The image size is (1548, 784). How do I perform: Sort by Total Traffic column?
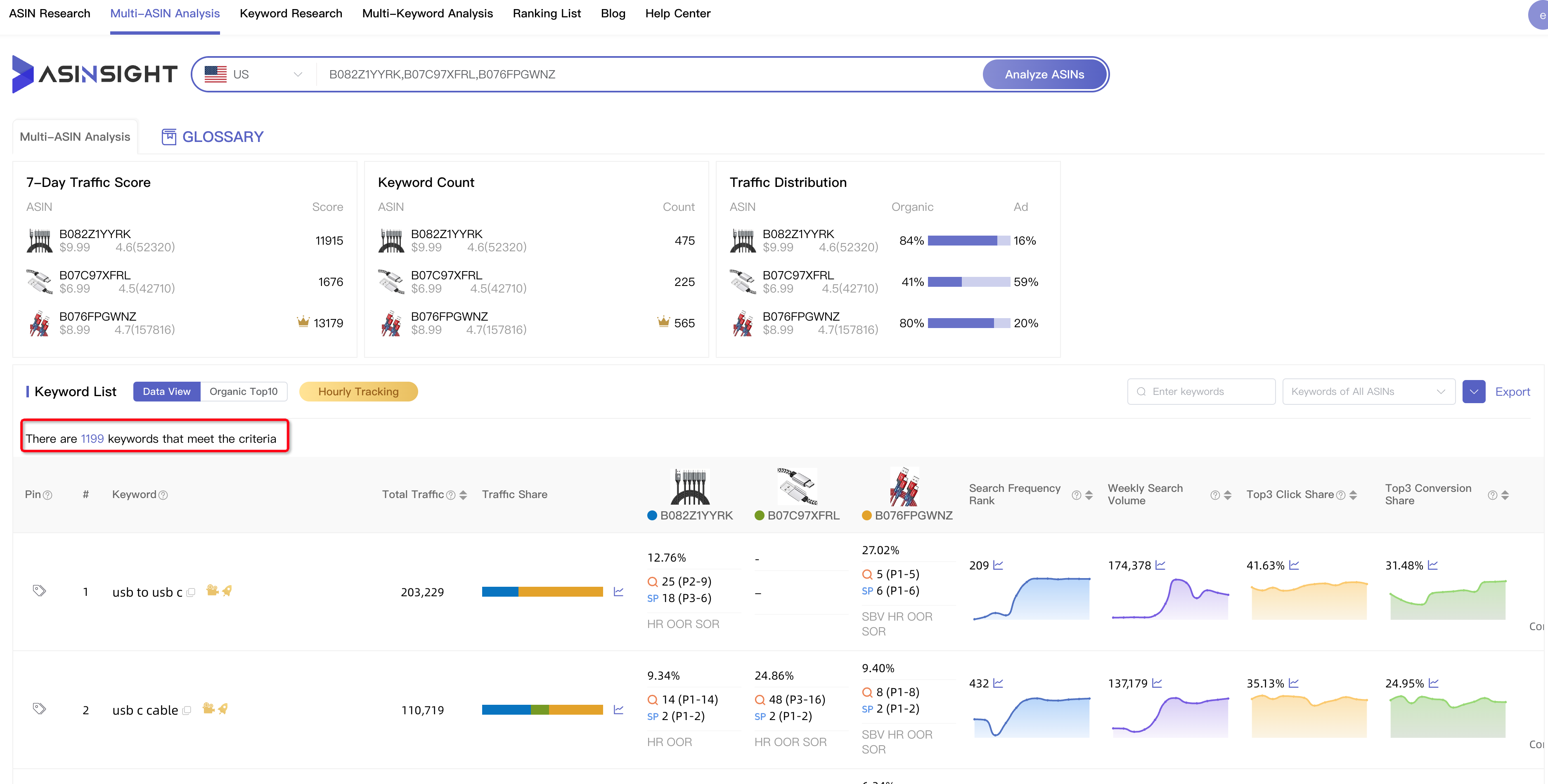pos(463,495)
